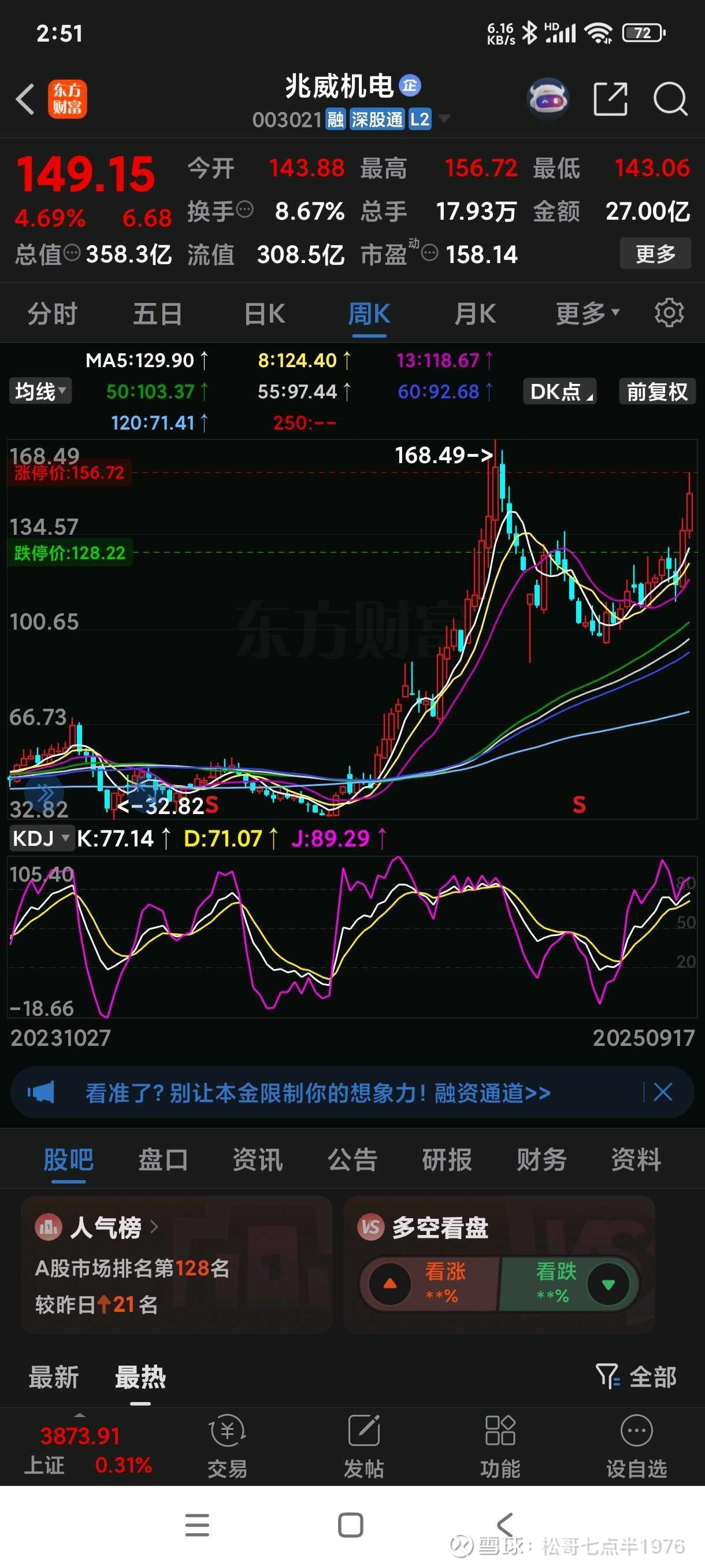Open the 均线 indicator dropdown
This screenshot has height=1568, width=705.
pyautogui.click(x=40, y=391)
